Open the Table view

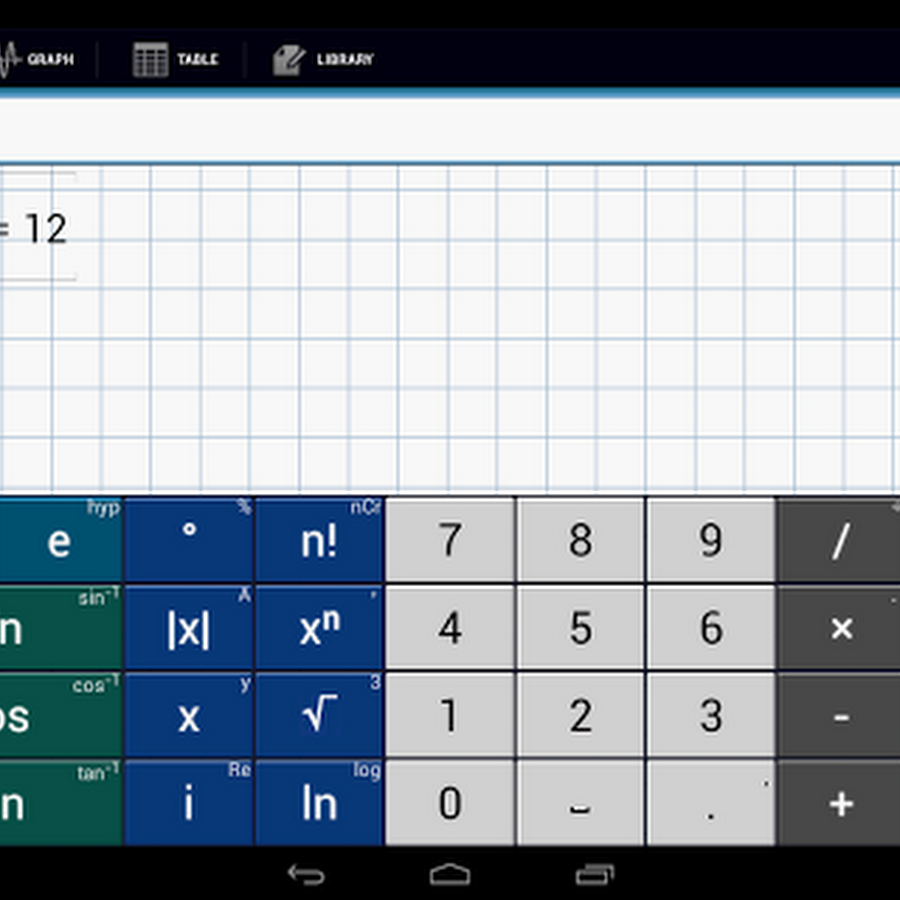[175, 59]
